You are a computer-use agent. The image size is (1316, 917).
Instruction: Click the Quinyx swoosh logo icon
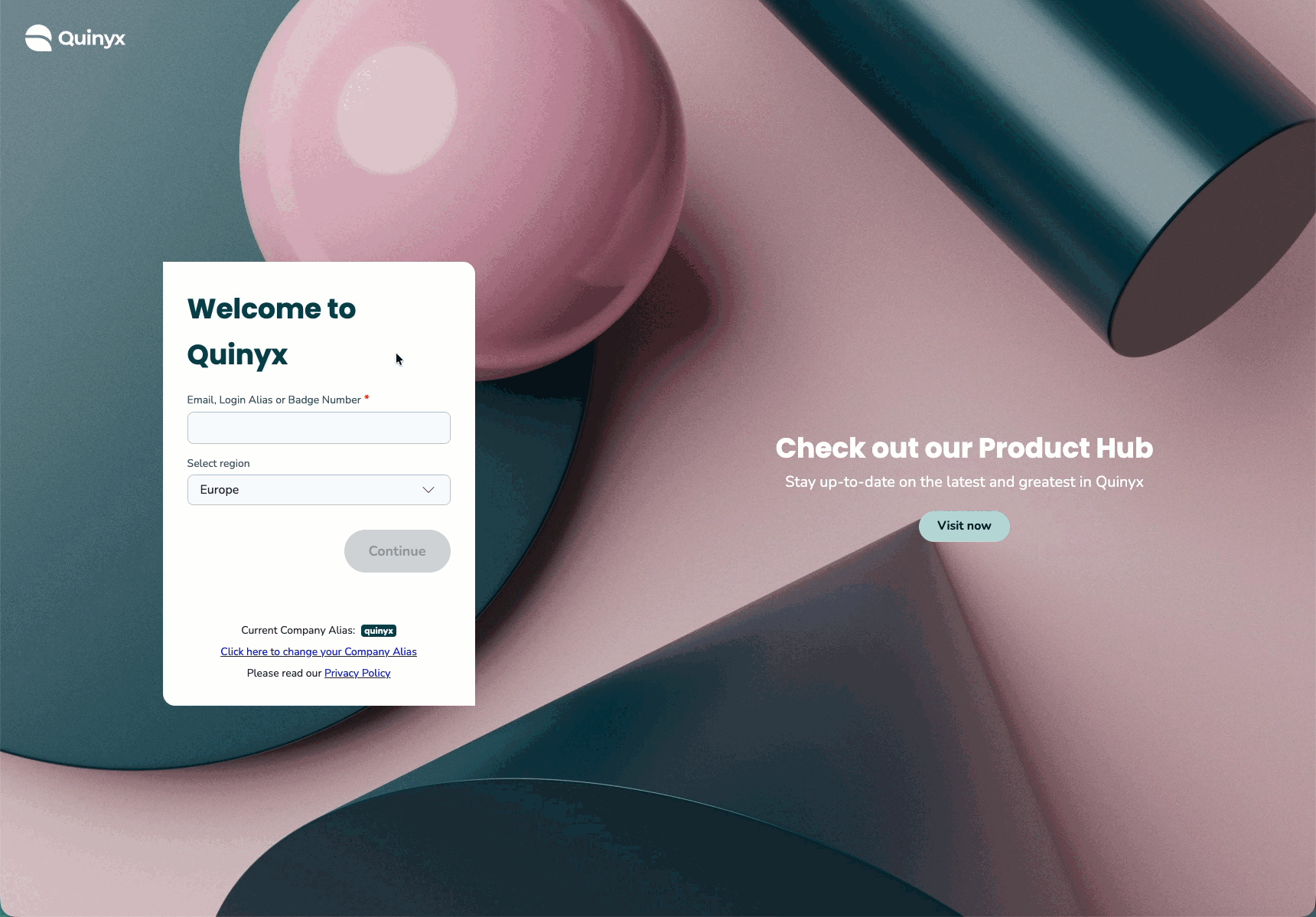click(x=38, y=38)
